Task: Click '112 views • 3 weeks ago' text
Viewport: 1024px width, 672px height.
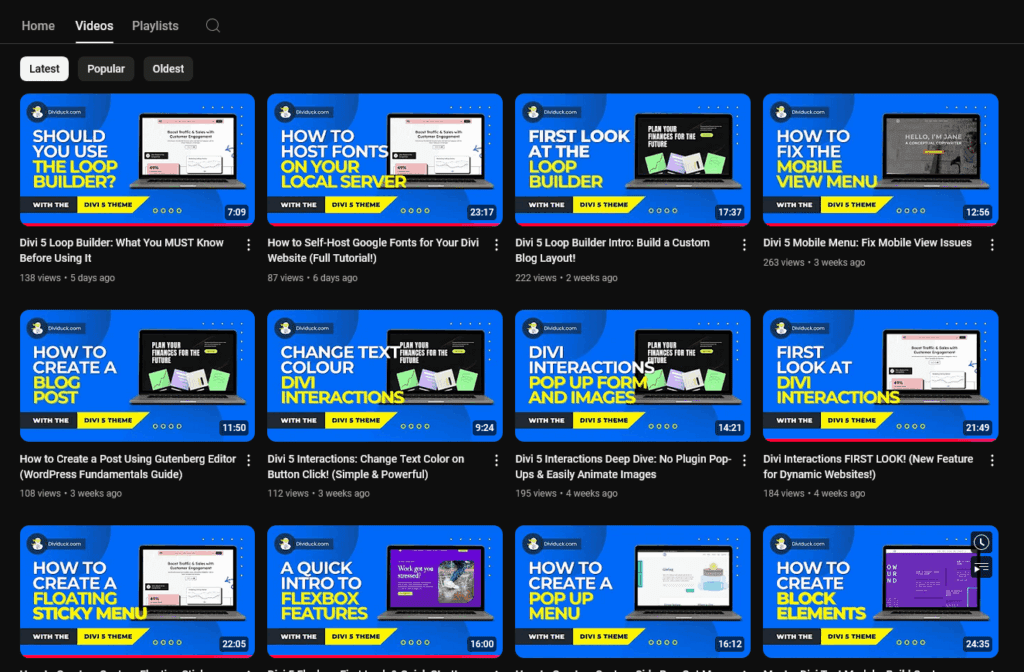Action: (x=318, y=493)
